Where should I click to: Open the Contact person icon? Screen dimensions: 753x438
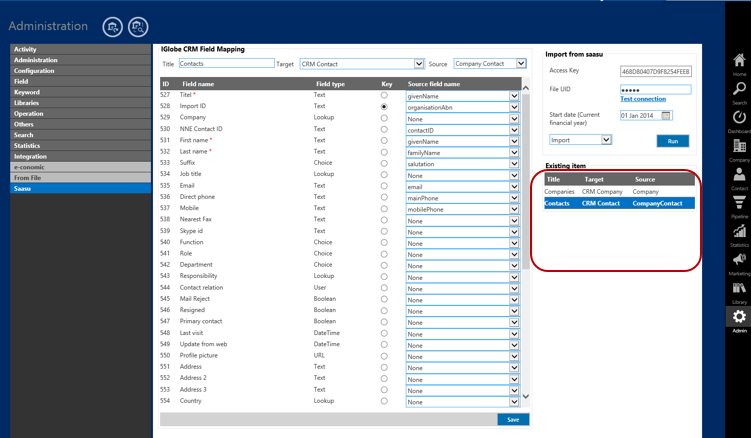click(x=739, y=174)
